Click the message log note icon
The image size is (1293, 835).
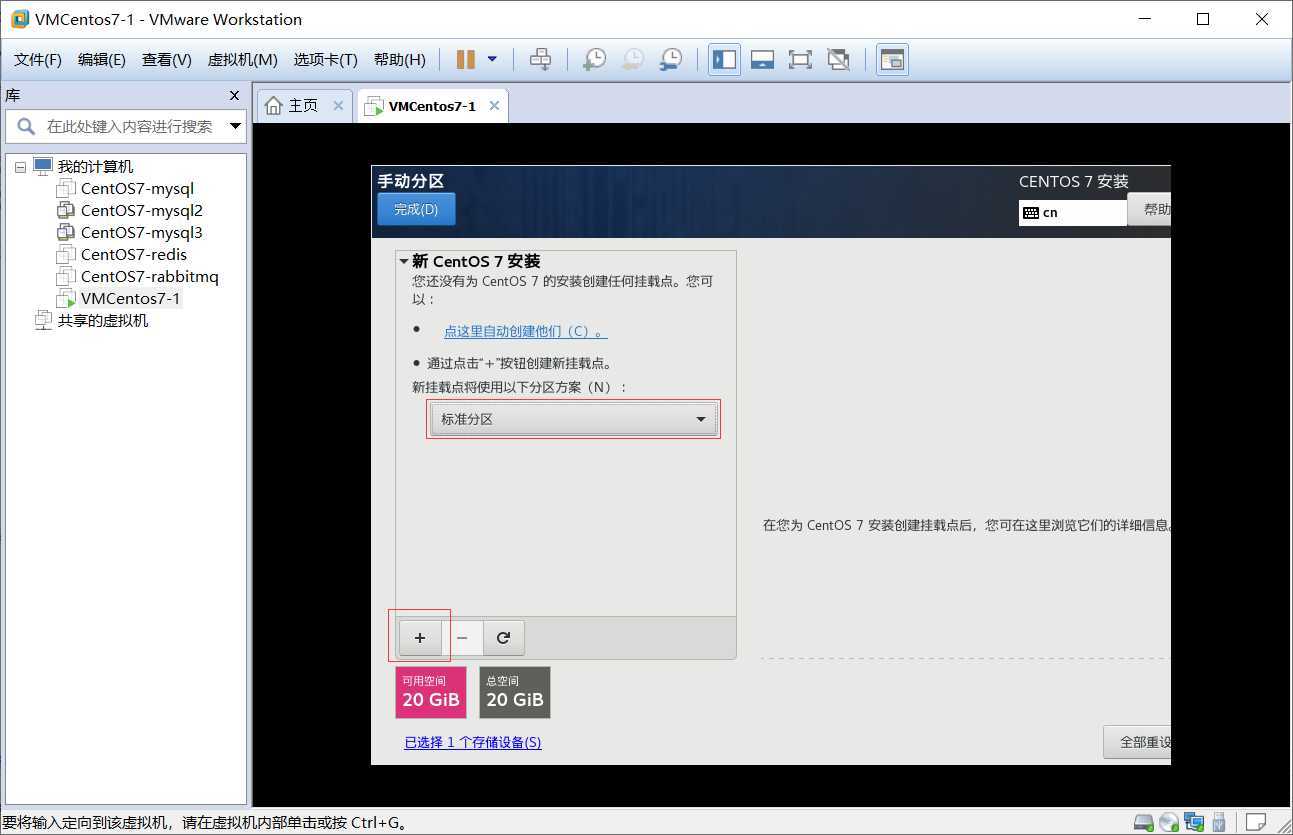[x=1256, y=823]
